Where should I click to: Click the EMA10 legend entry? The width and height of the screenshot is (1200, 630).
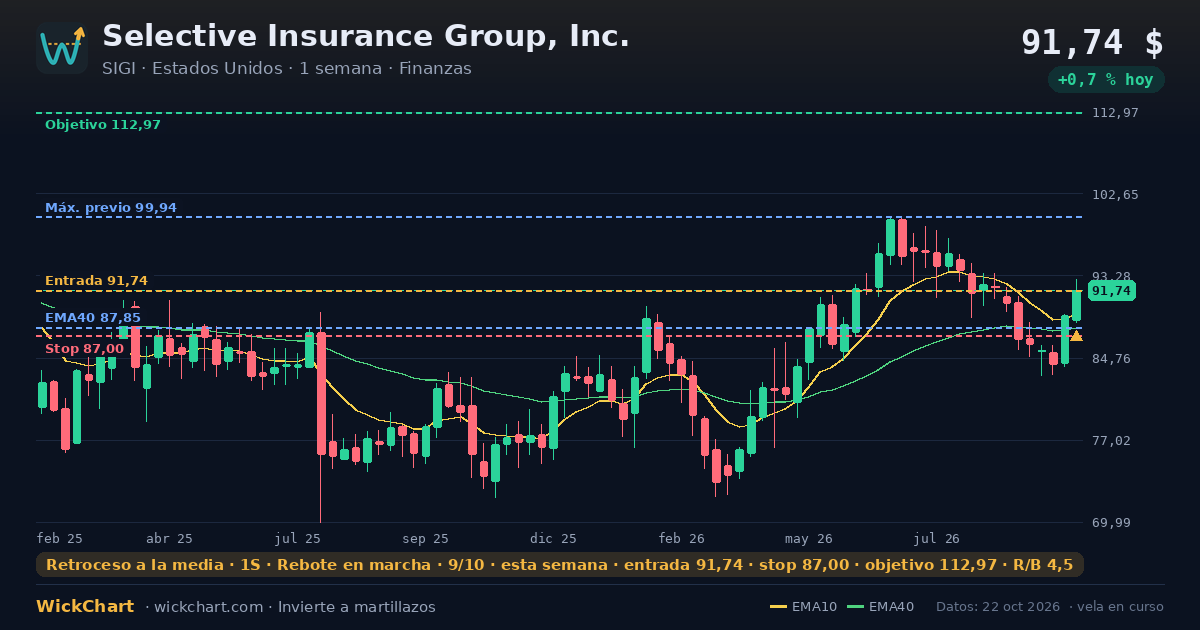coord(804,607)
